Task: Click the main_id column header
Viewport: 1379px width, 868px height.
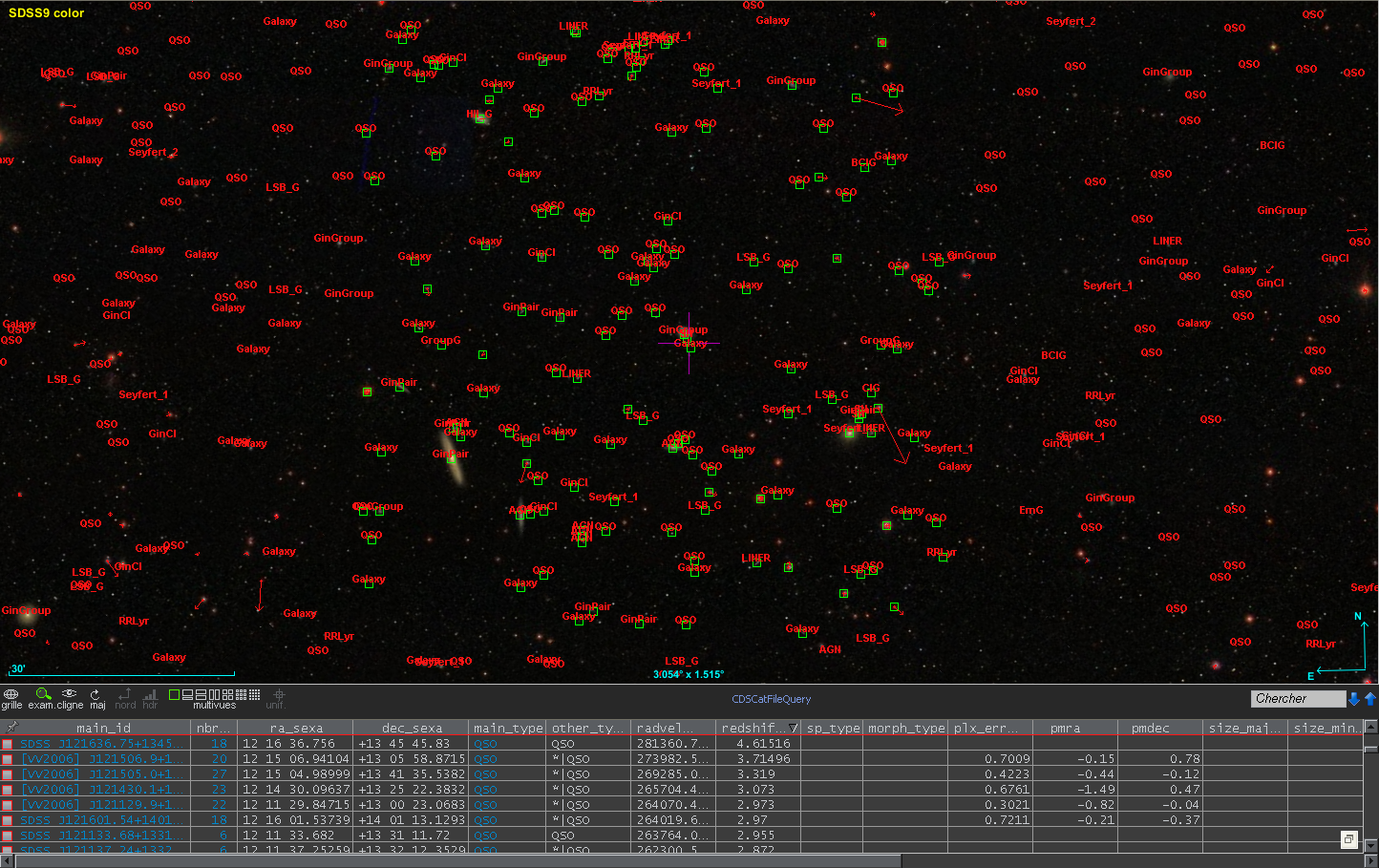Action: coord(104,728)
